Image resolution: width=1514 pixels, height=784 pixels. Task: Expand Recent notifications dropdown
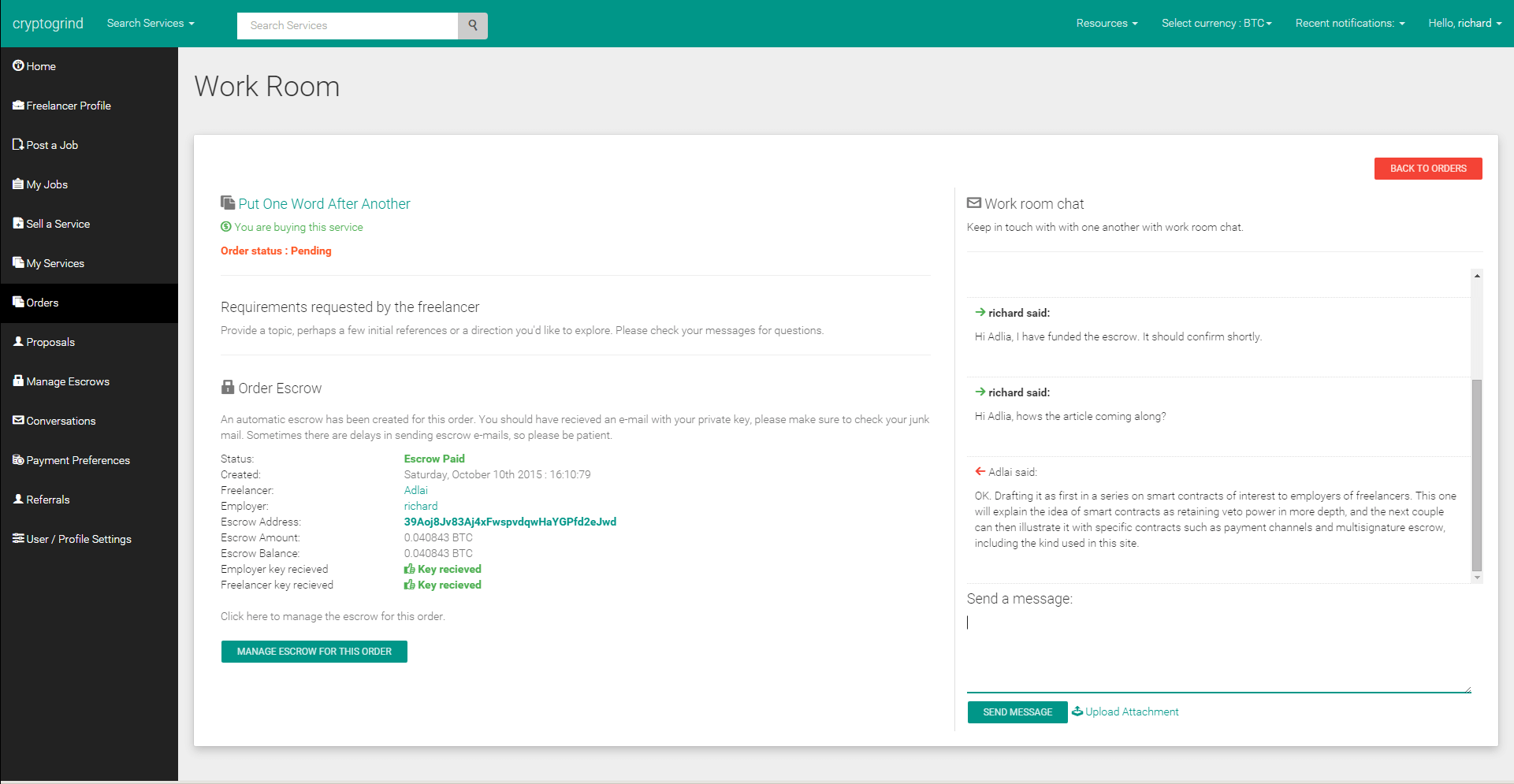pos(1350,24)
